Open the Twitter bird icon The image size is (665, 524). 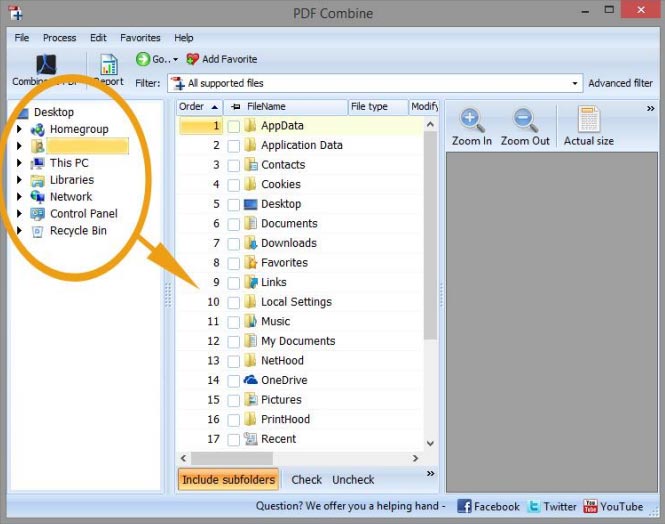coord(534,506)
